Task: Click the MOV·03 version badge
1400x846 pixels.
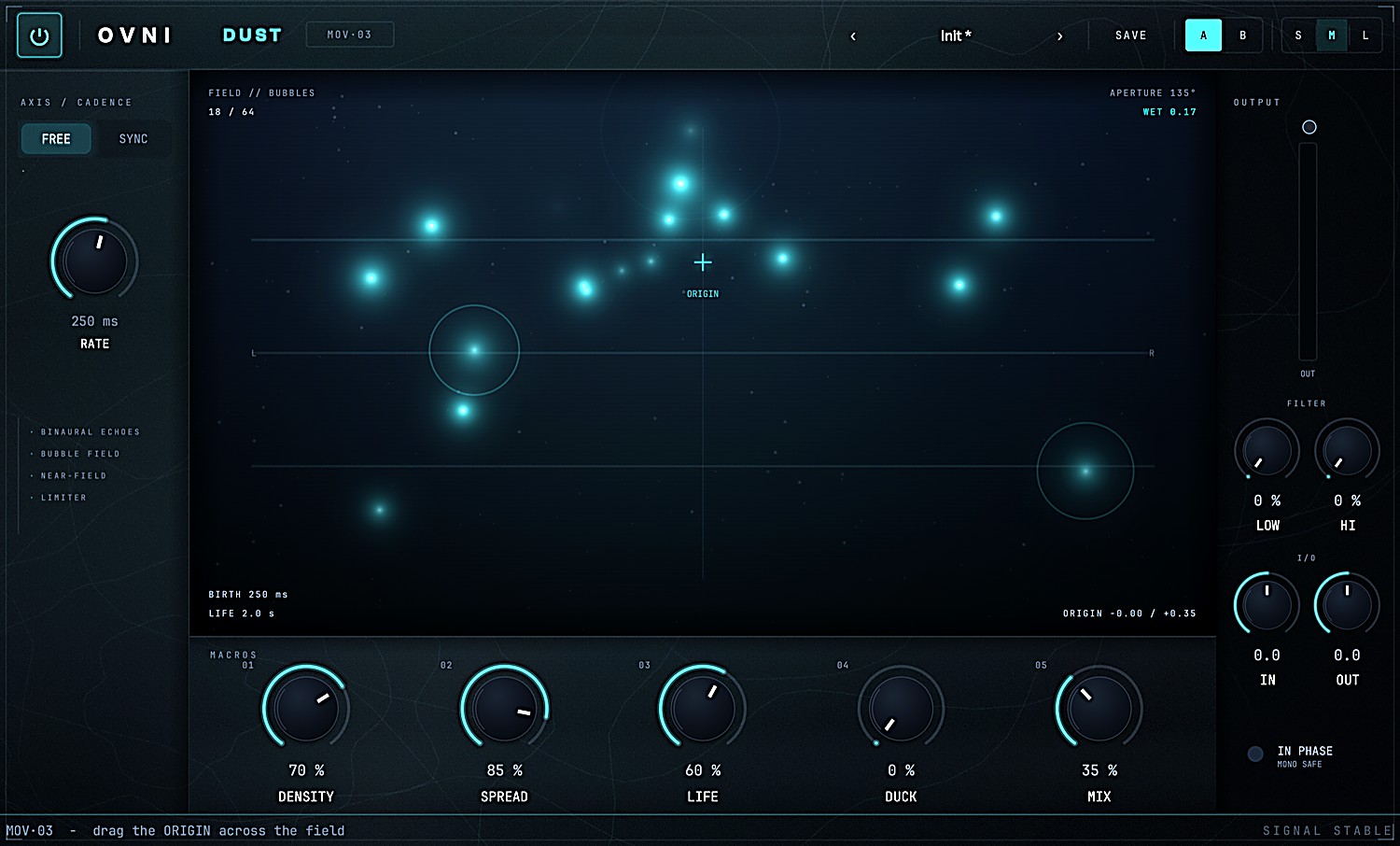Action: coord(350,35)
